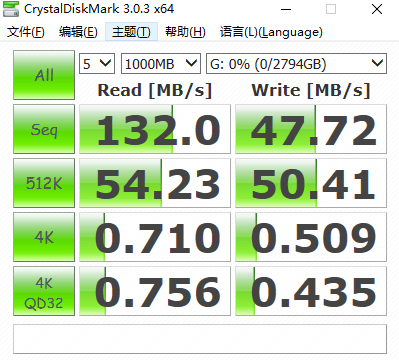Run all benchmarks with the All button

coord(44,75)
